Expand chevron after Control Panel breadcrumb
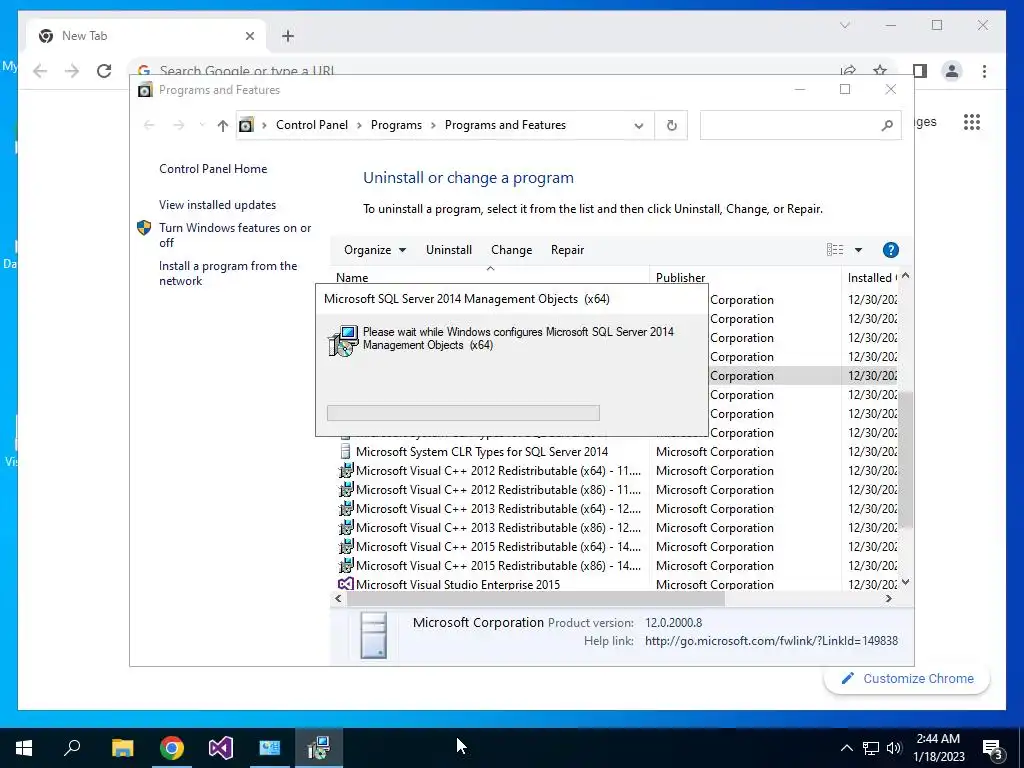The height and width of the screenshot is (768, 1024). point(359,125)
